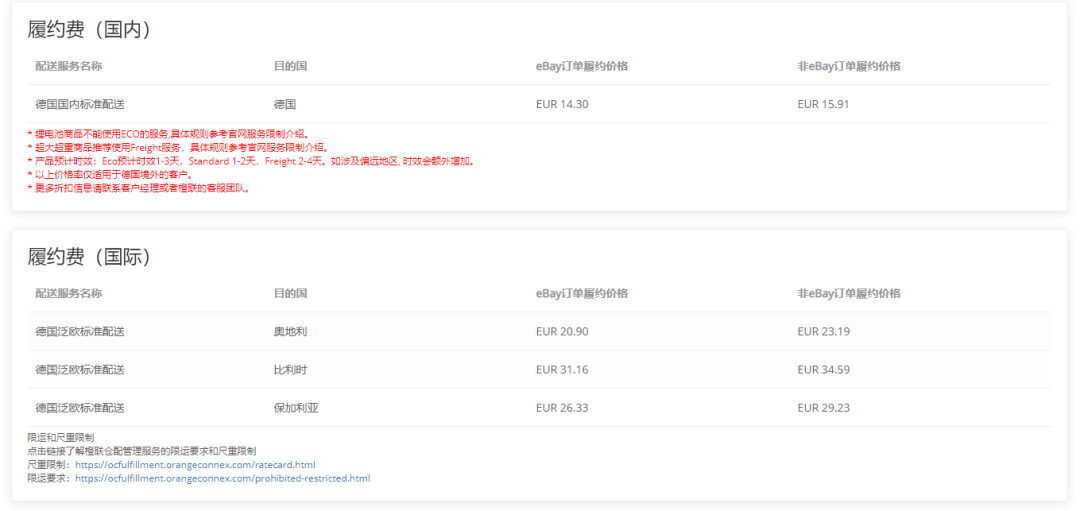Click the 履约费（国内）section heading
The width and height of the screenshot is (1080, 511).
pyautogui.click(x=89, y=30)
